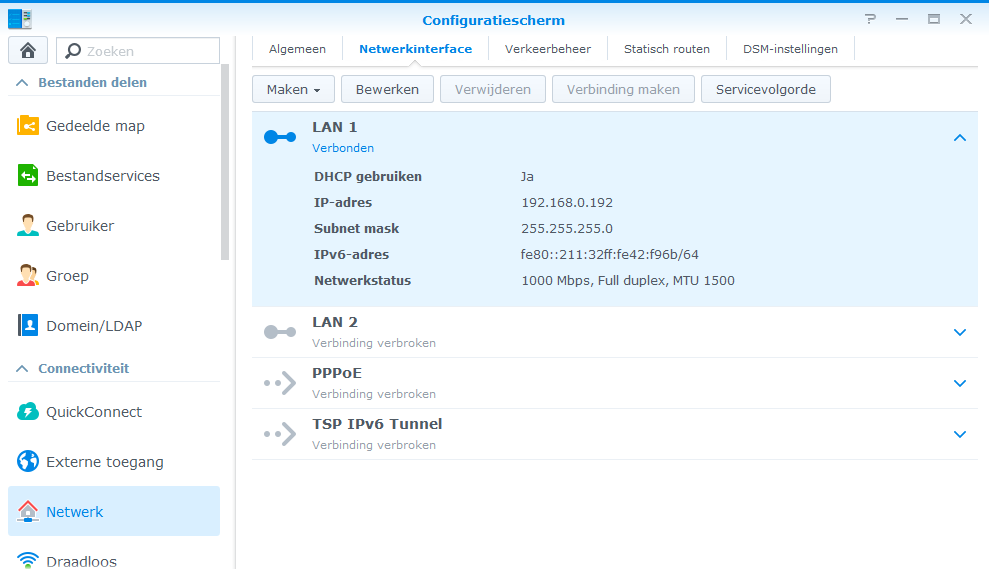This screenshot has width=989, height=569.
Task: Expand the LAN 2 interface row
Action: tap(959, 332)
